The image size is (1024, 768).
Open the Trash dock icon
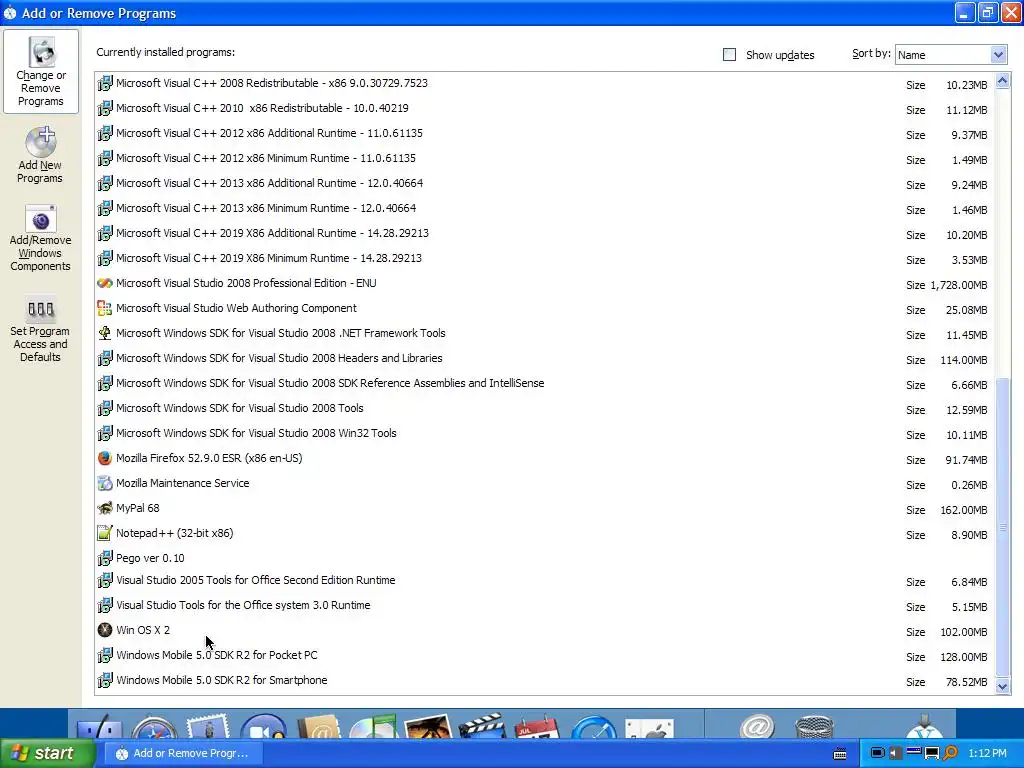814,726
